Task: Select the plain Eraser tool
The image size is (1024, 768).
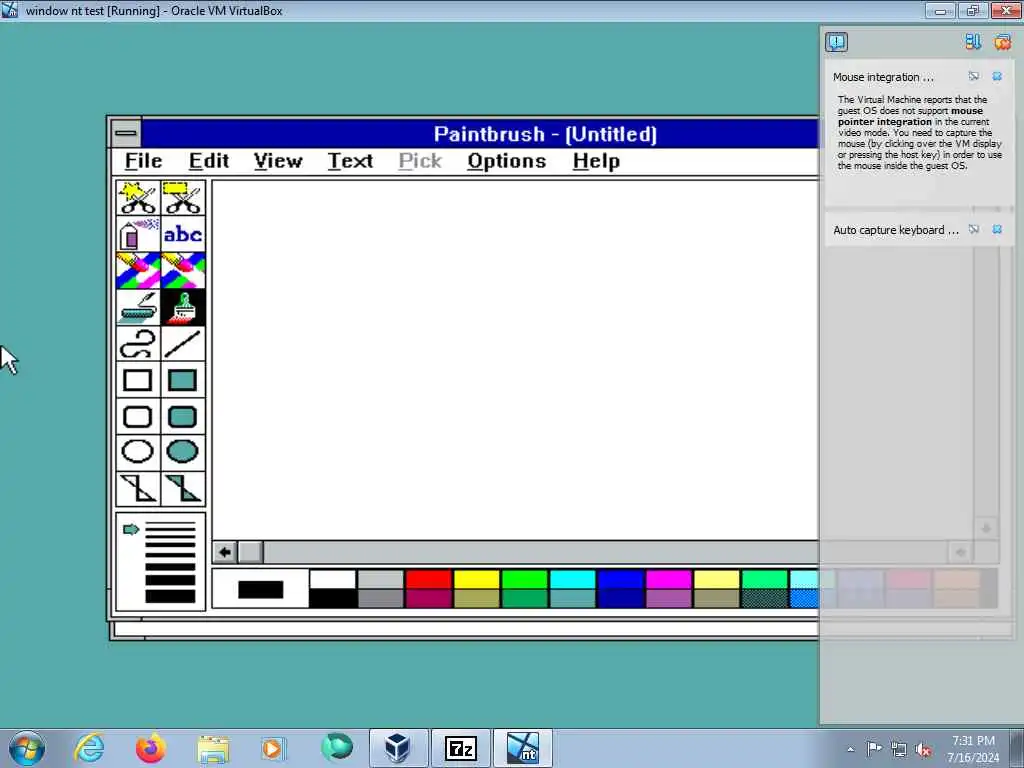Action: [183, 270]
